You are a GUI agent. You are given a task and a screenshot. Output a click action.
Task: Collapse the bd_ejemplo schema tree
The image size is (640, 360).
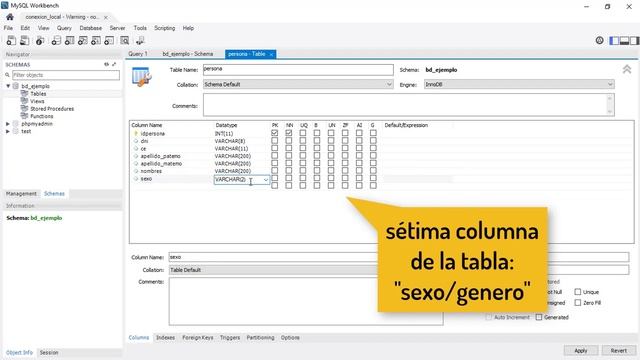tap(8, 86)
